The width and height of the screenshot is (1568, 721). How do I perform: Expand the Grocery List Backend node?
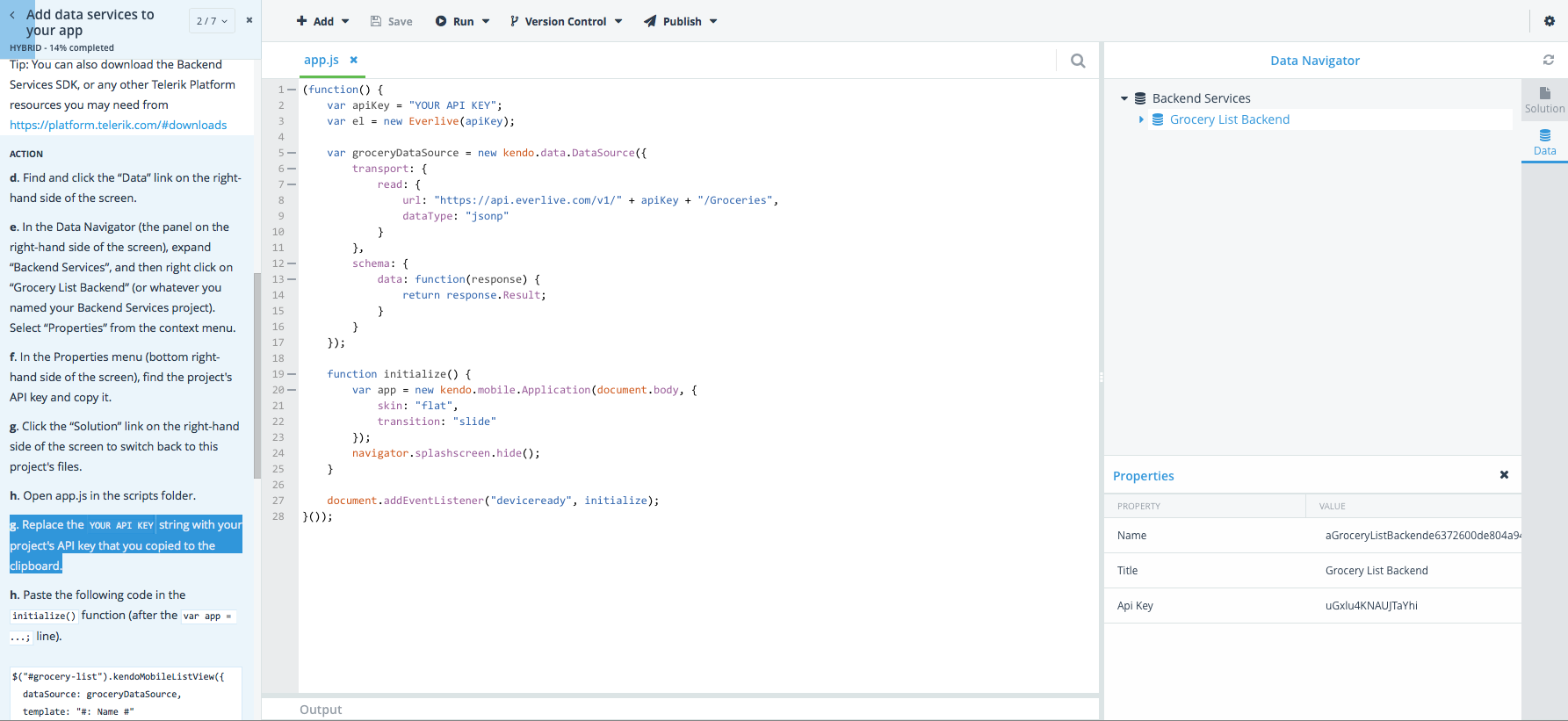tap(1141, 119)
